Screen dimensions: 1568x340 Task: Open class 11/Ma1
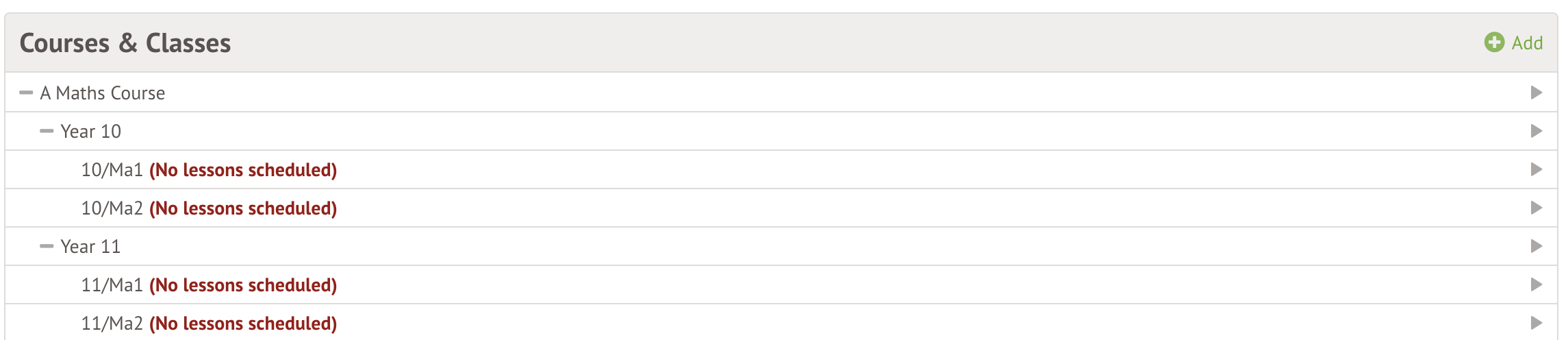pos(112,285)
